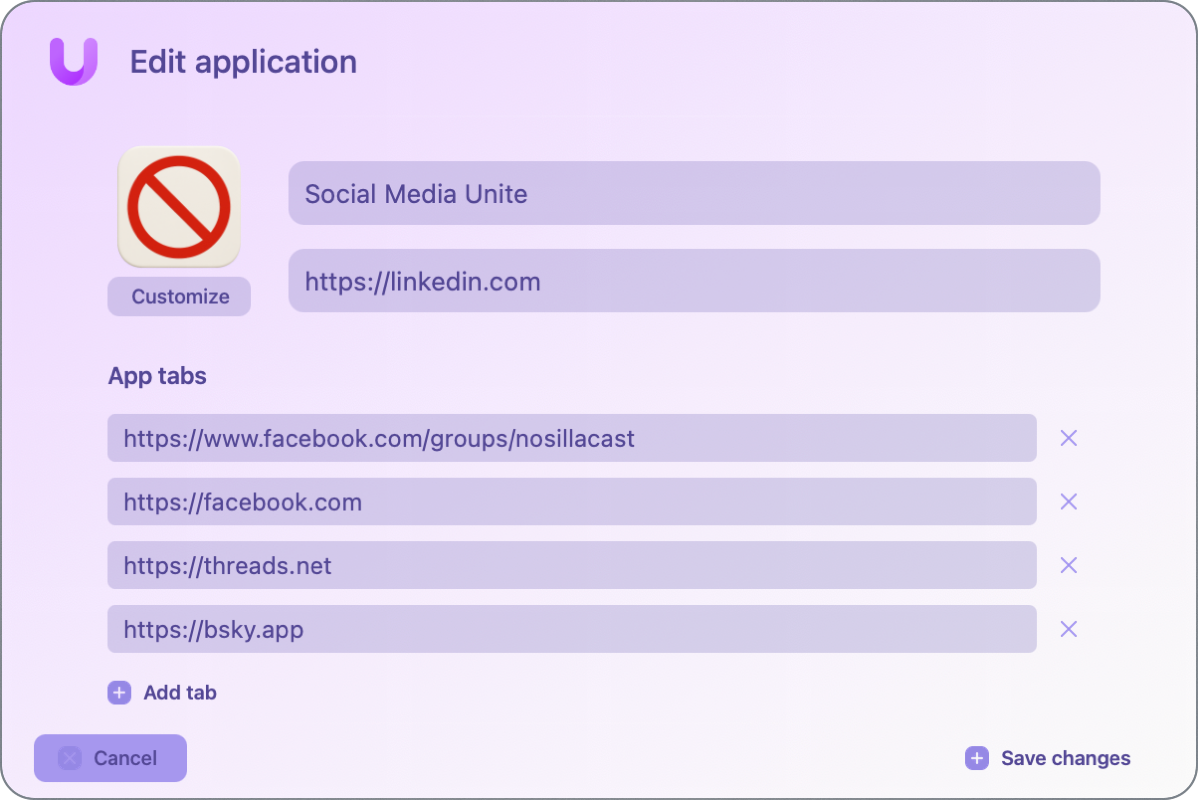The height and width of the screenshot is (800, 1198).
Task: Open the Customize icon options
Action: pos(179,296)
